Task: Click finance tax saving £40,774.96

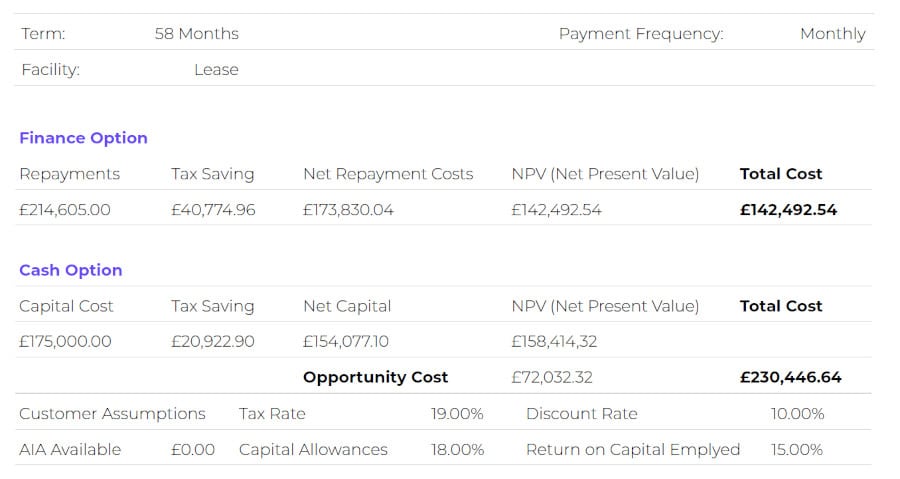Action: tap(213, 210)
